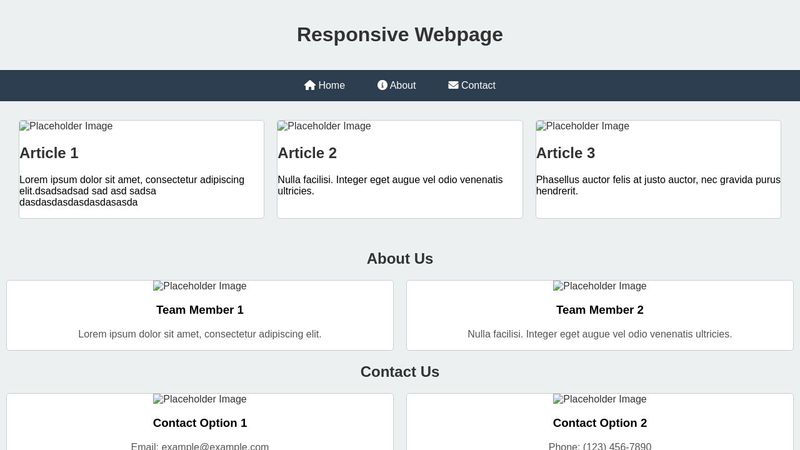Click the envelope icon beside Contact
This screenshot has height=450, width=800.
[x=453, y=85]
